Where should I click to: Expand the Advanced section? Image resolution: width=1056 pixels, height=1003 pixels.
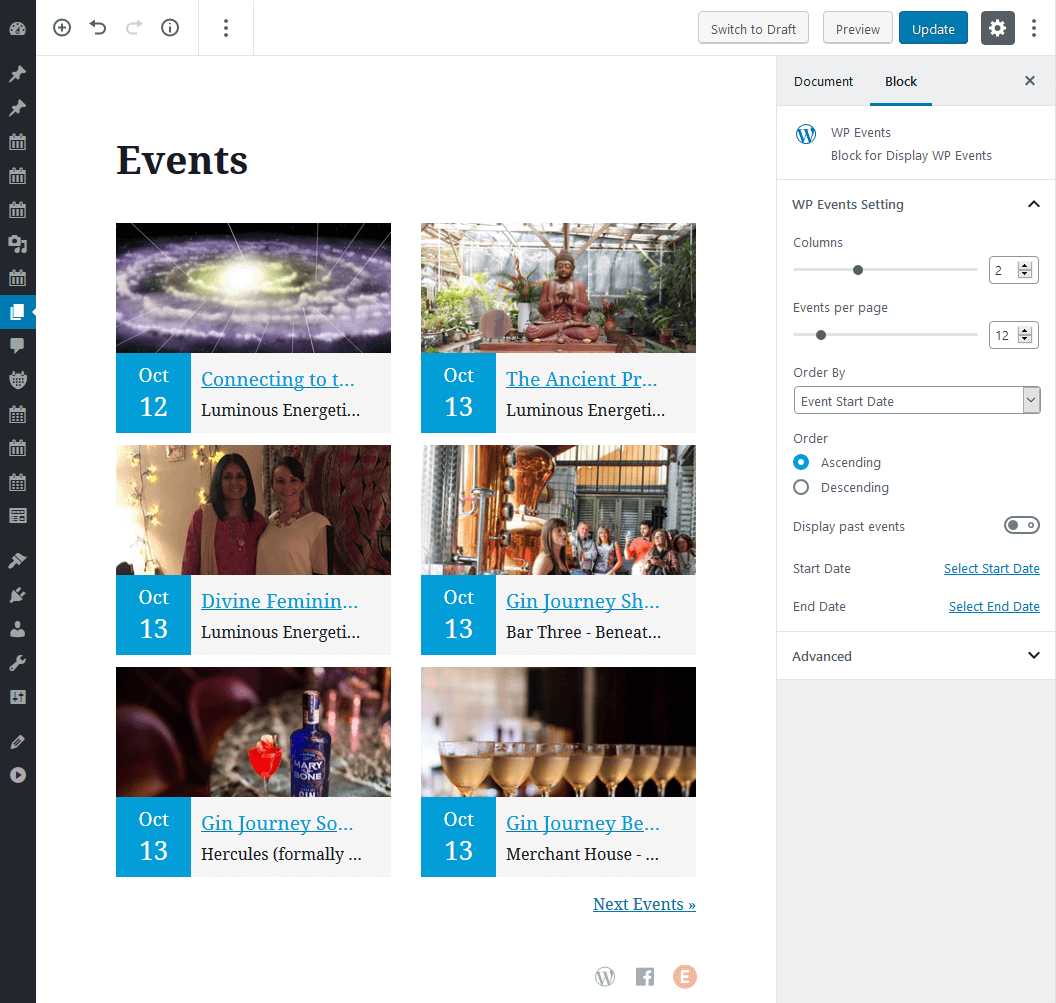(x=915, y=655)
